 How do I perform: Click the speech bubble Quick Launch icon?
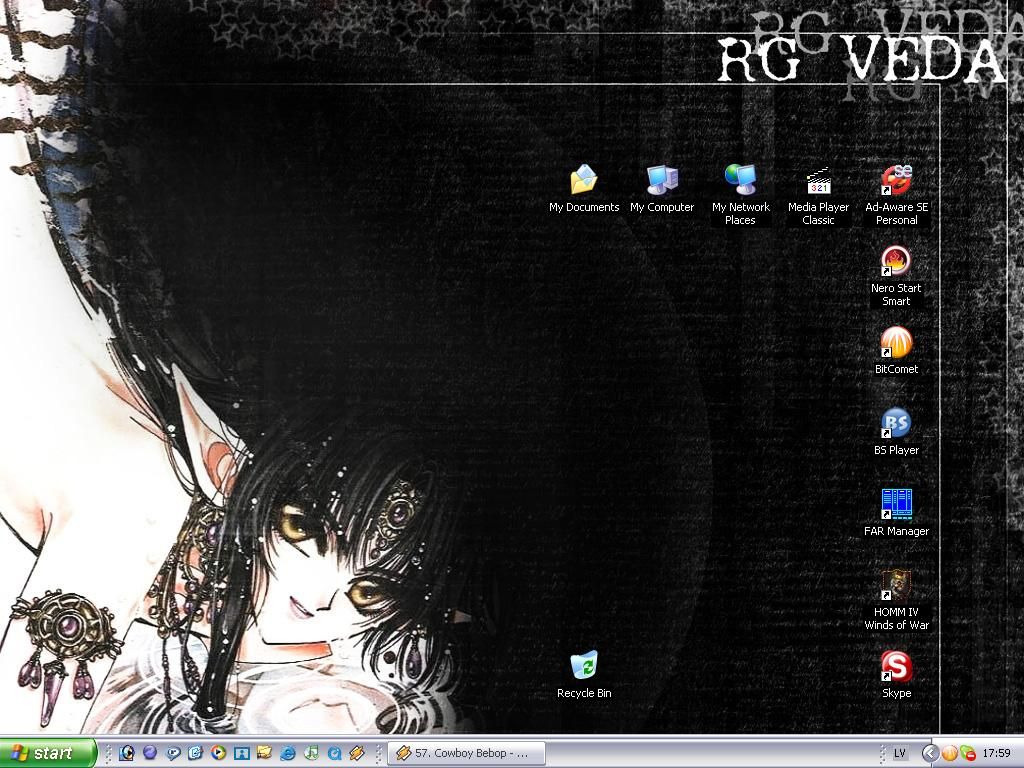click(172, 753)
